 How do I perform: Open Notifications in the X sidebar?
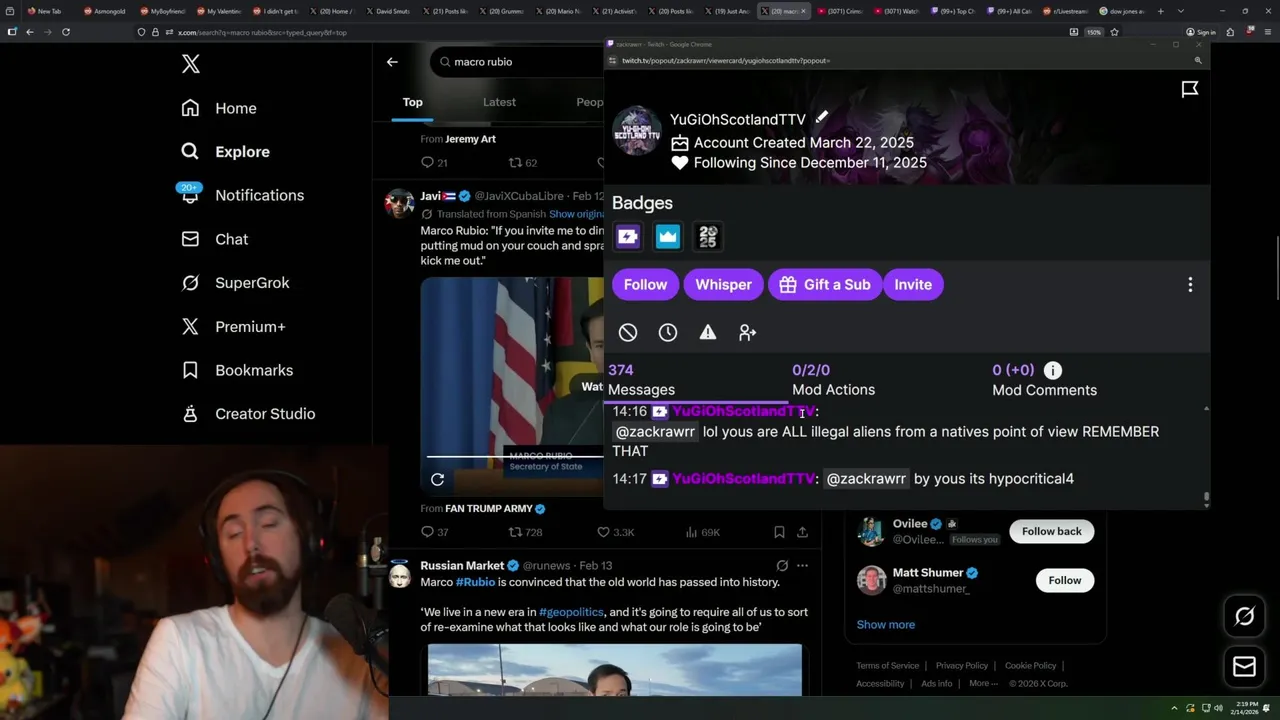pyautogui.click(x=241, y=195)
